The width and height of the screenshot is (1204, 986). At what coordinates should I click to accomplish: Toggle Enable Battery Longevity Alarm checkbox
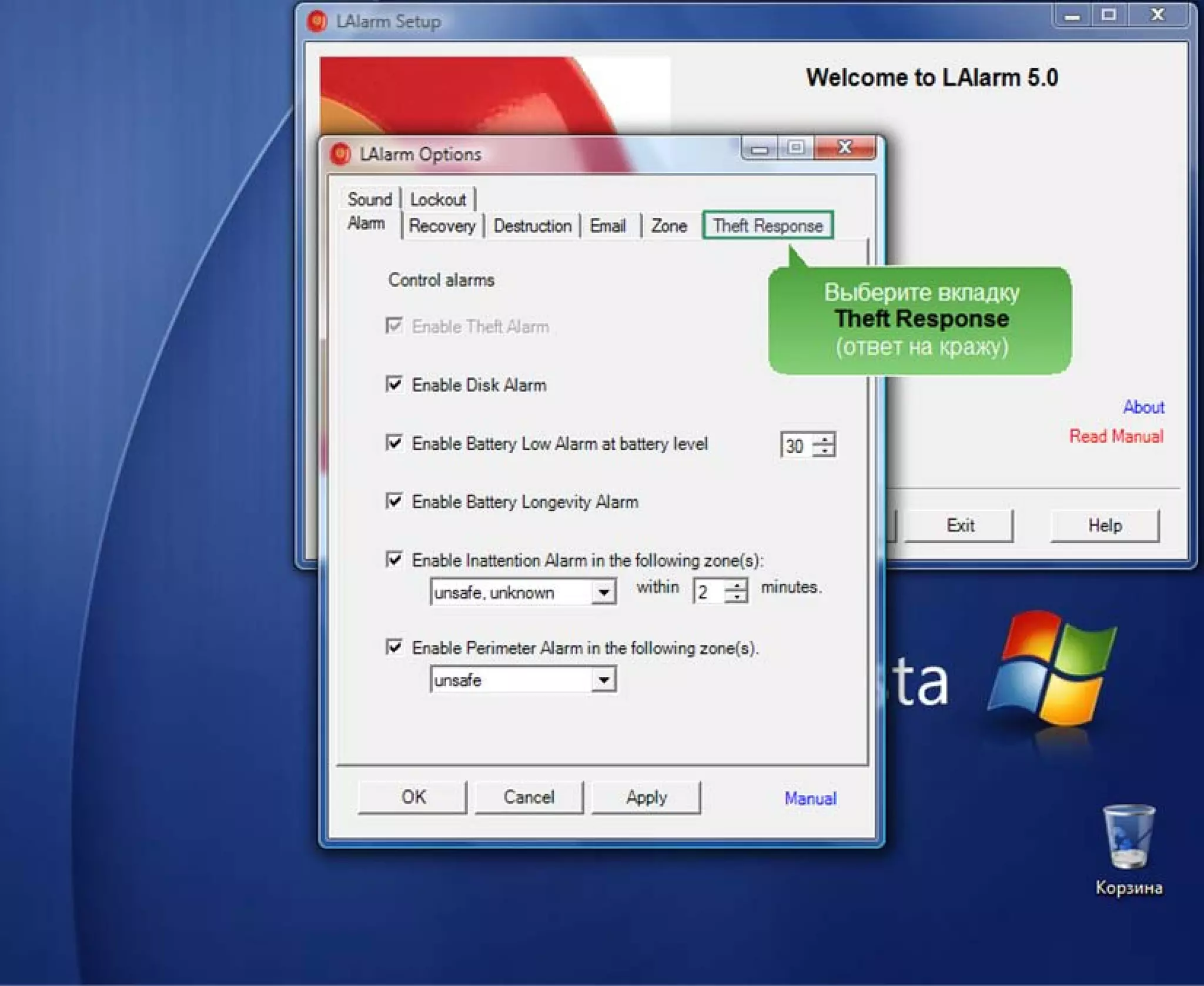coord(394,502)
